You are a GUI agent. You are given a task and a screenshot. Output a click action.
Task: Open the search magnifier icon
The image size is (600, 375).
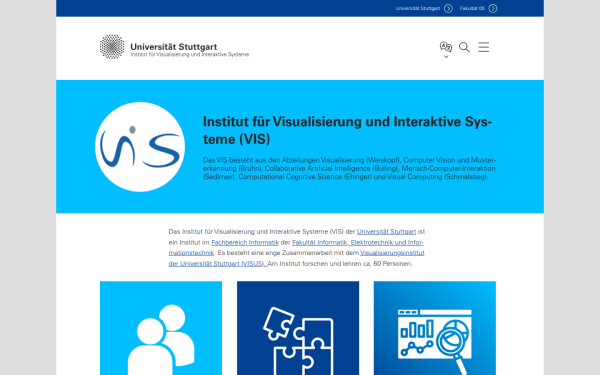[x=464, y=47]
